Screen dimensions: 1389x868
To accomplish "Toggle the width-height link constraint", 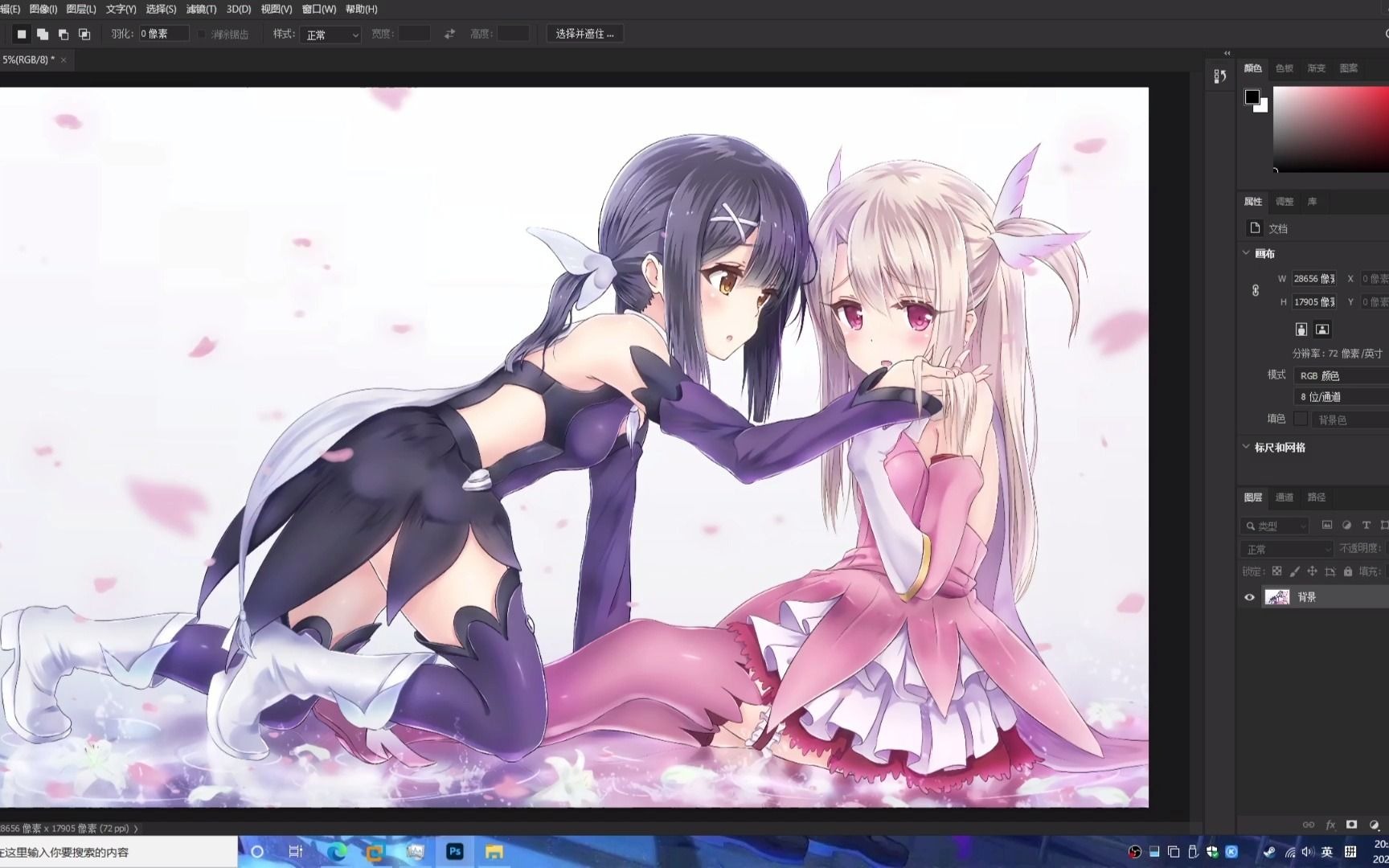I will coord(1256,290).
